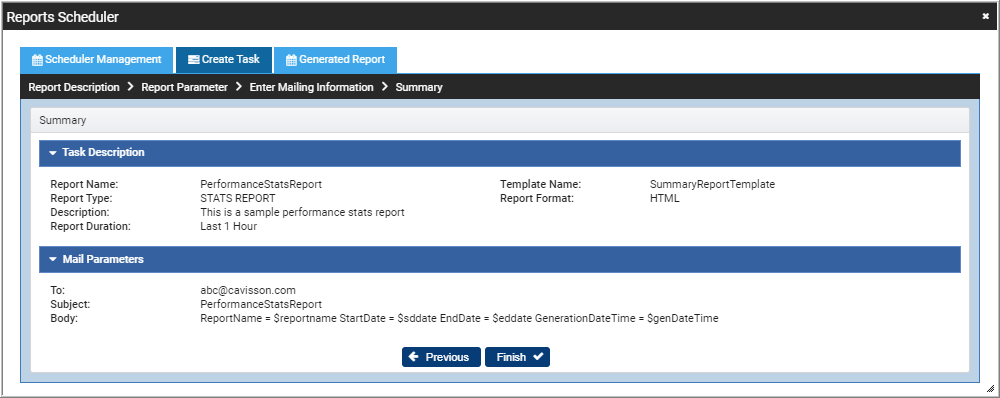1000x398 pixels.
Task: Open the Scheduler Management tab
Action: [x=96, y=59]
